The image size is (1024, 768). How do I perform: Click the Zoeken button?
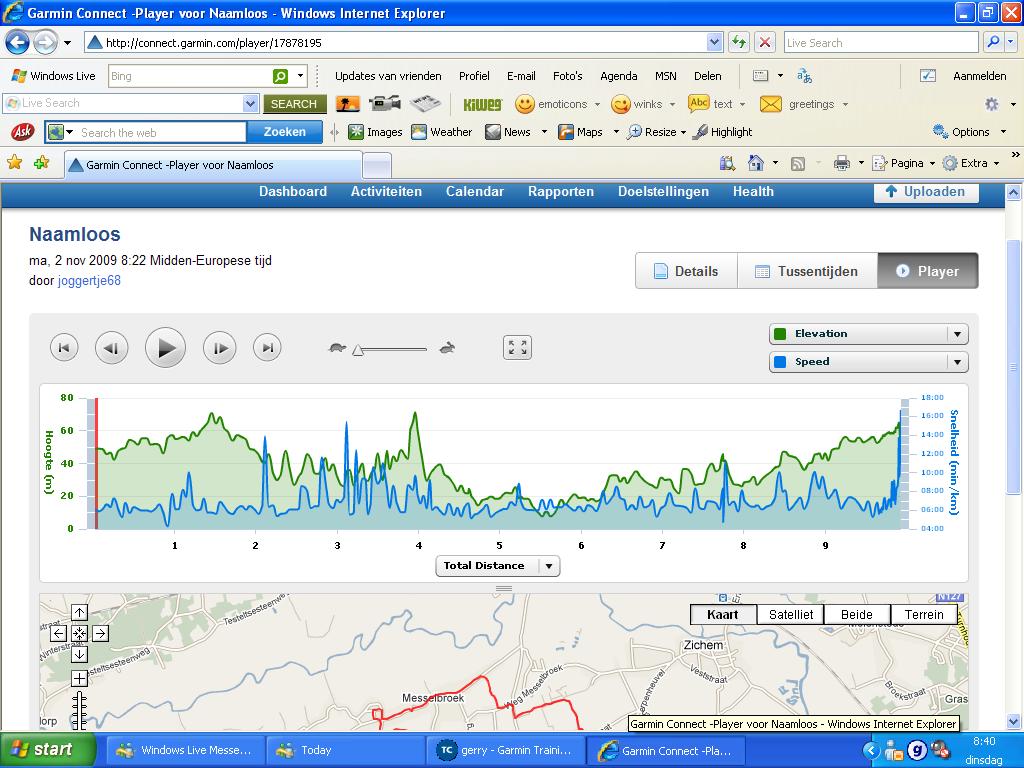pyautogui.click(x=285, y=132)
